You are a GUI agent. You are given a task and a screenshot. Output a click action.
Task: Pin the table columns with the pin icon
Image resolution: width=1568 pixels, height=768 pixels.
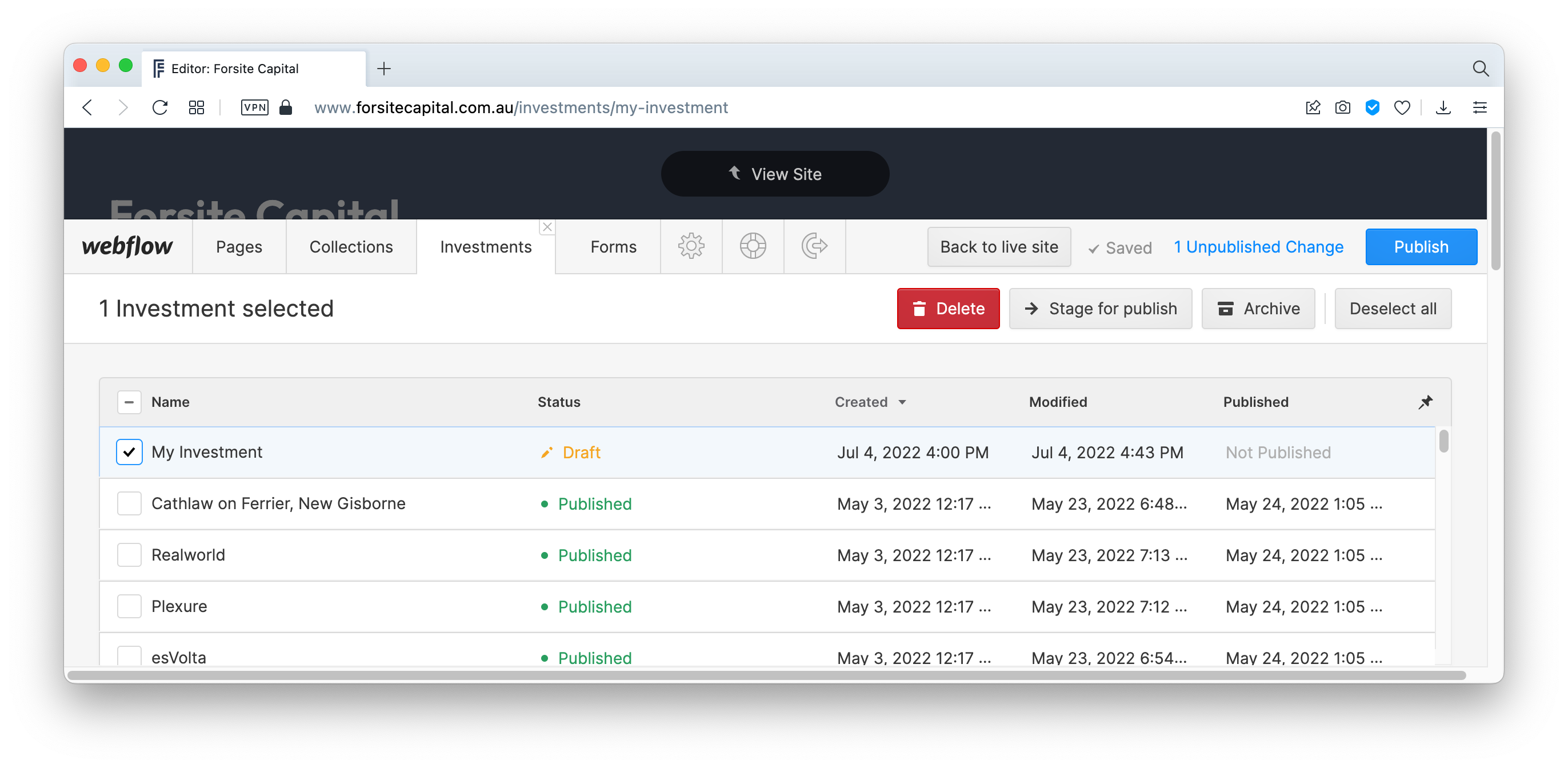click(x=1426, y=402)
